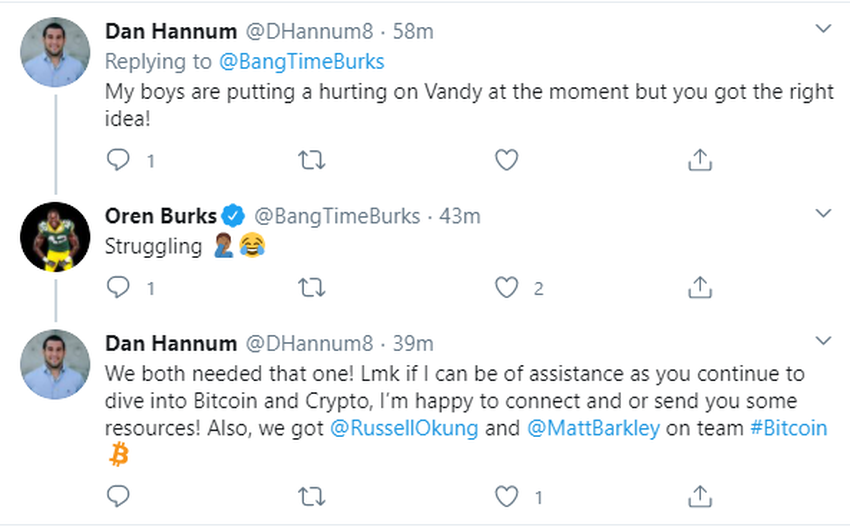Retweet Oren Burks' Struggling tweet
This screenshot has width=850, height=527.
coord(312,288)
